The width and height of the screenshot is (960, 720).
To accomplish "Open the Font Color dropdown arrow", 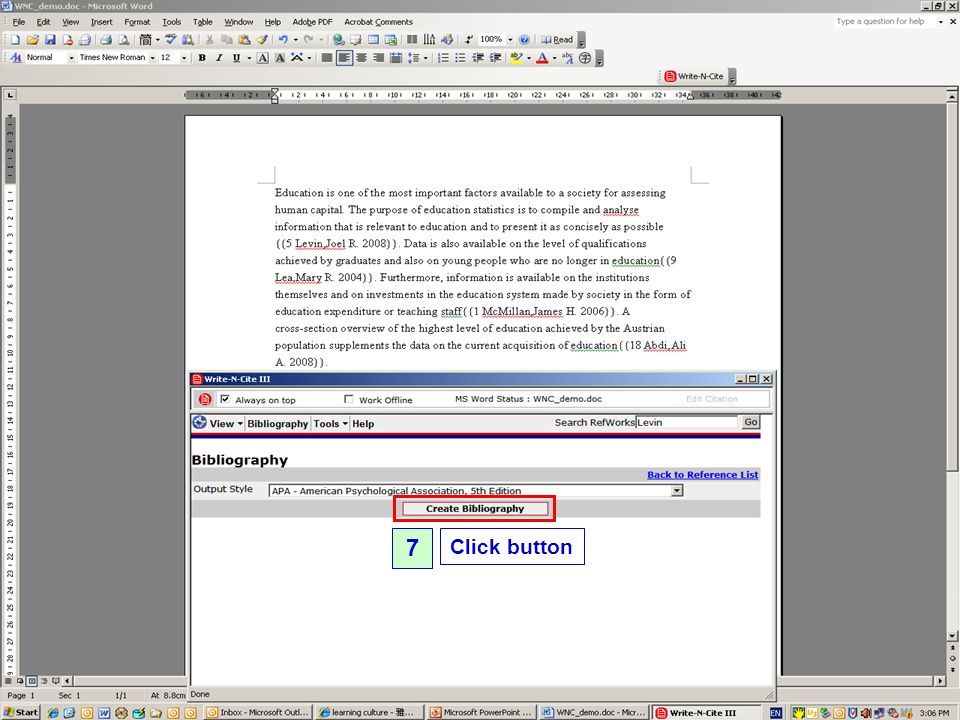I will (555, 58).
